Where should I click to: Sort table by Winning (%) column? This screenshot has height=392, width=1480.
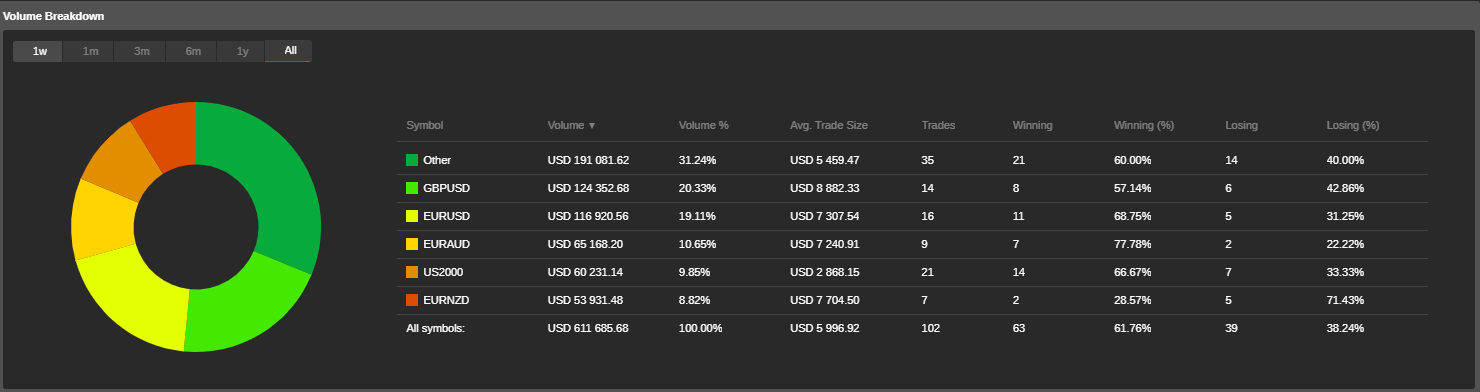point(1144,126)
